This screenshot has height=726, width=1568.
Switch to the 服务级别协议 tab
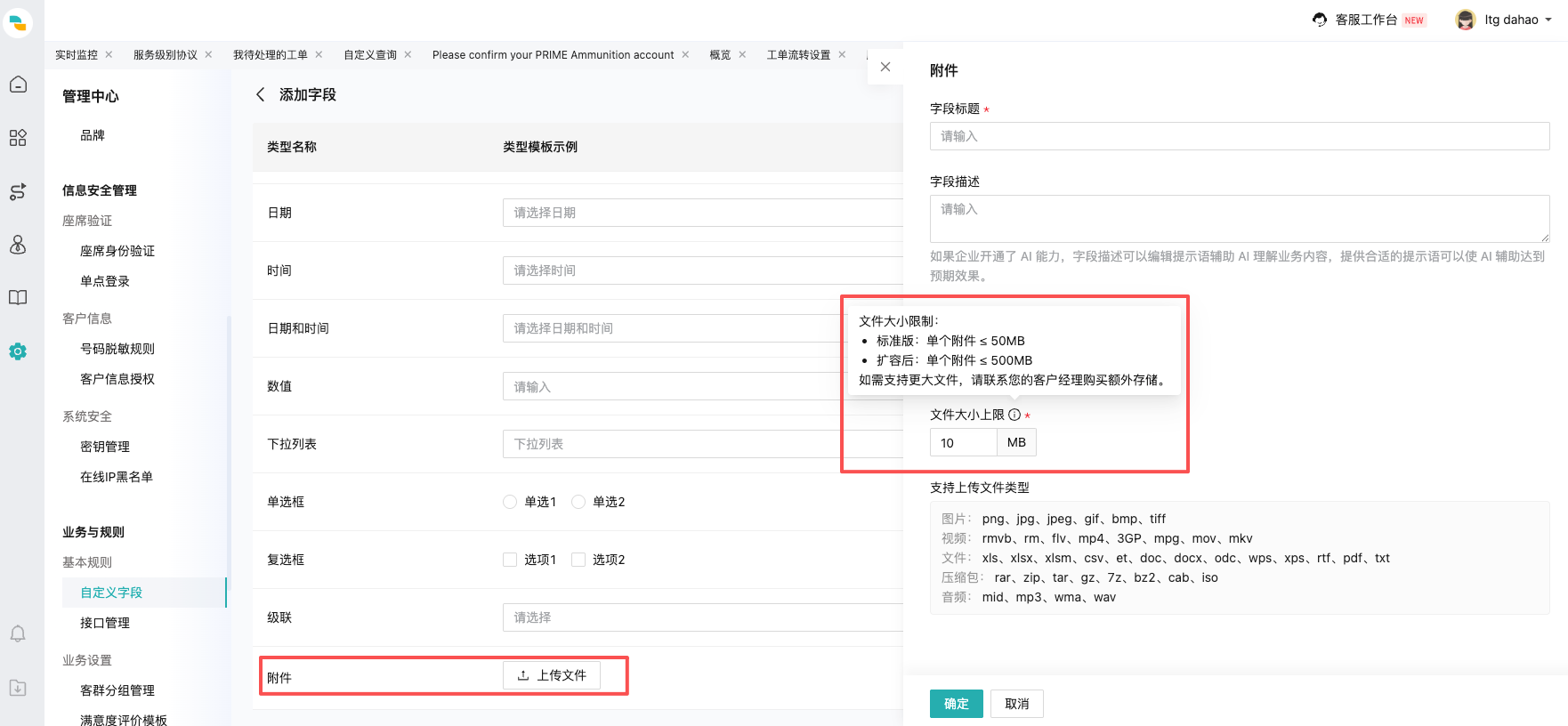166,55
